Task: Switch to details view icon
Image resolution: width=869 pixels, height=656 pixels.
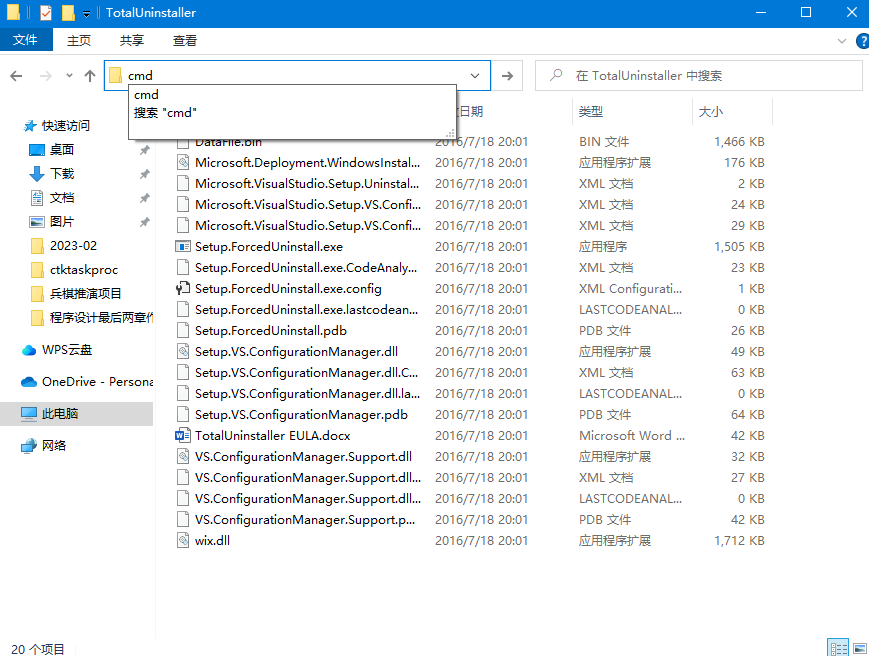Action: point(838,648)
